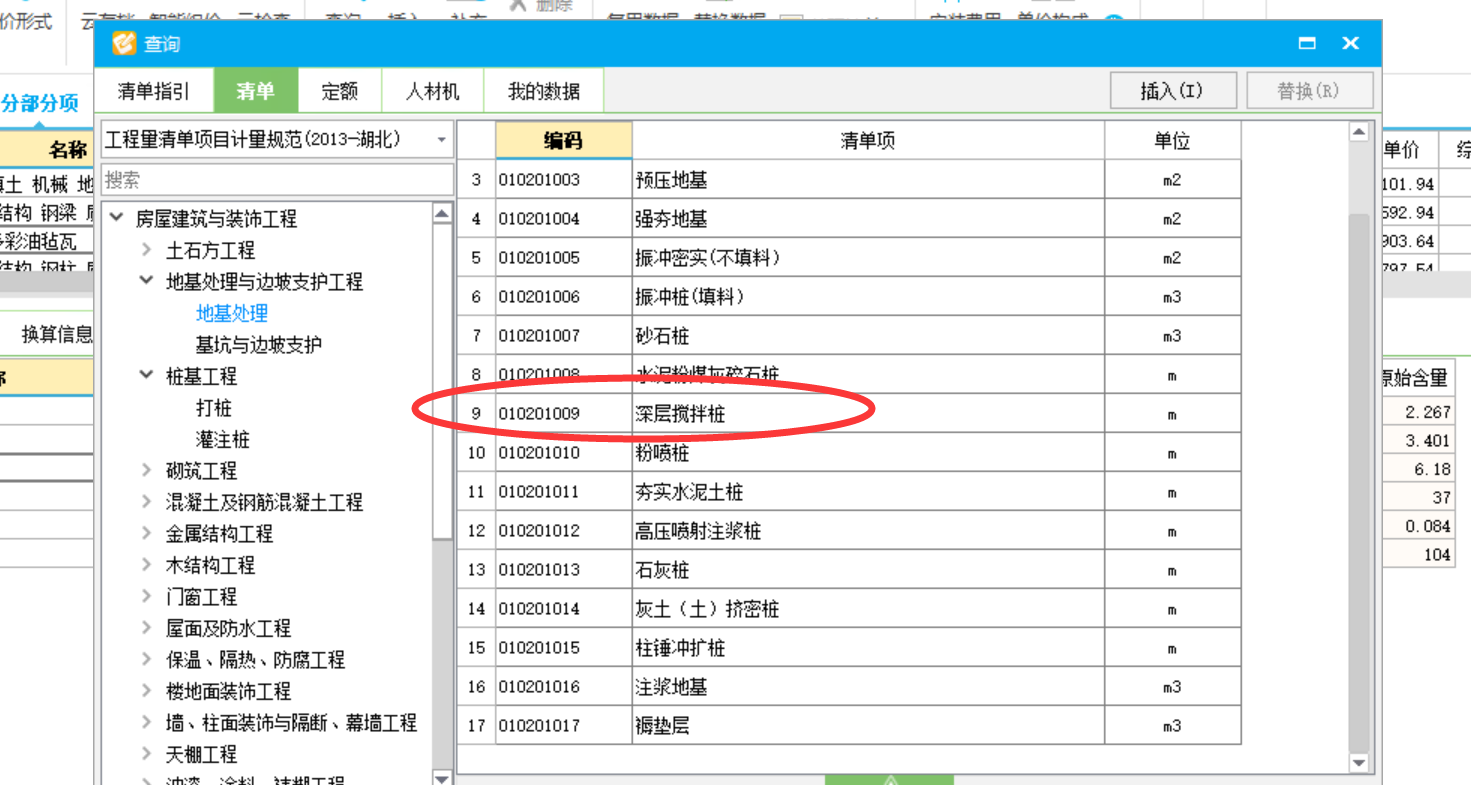The width and height of the screenshot is (1471, 785).
Task: Select the 注浆地基 row
Action: click(849, 687)
